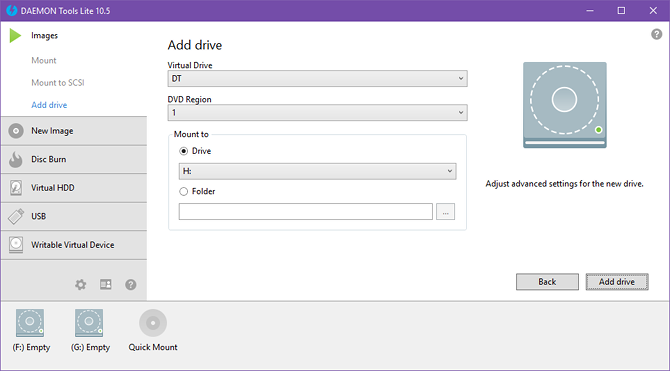
Task: Click the large virtual drive illustration
Action: [x=564, y=105]
